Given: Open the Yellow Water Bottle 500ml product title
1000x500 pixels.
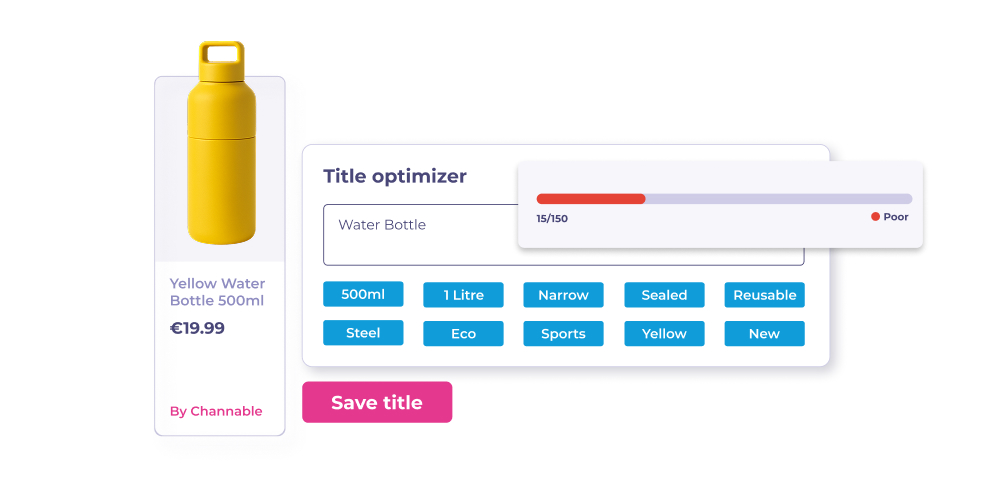Looking at the screenshot, I should [x=217, y=292].
